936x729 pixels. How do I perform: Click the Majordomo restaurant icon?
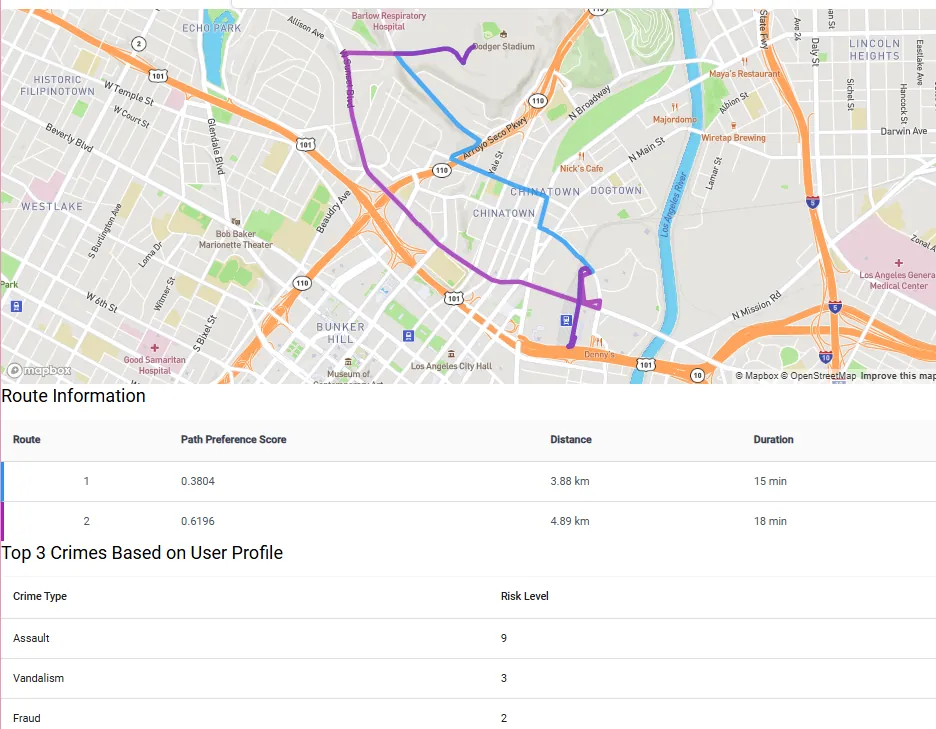675,107
